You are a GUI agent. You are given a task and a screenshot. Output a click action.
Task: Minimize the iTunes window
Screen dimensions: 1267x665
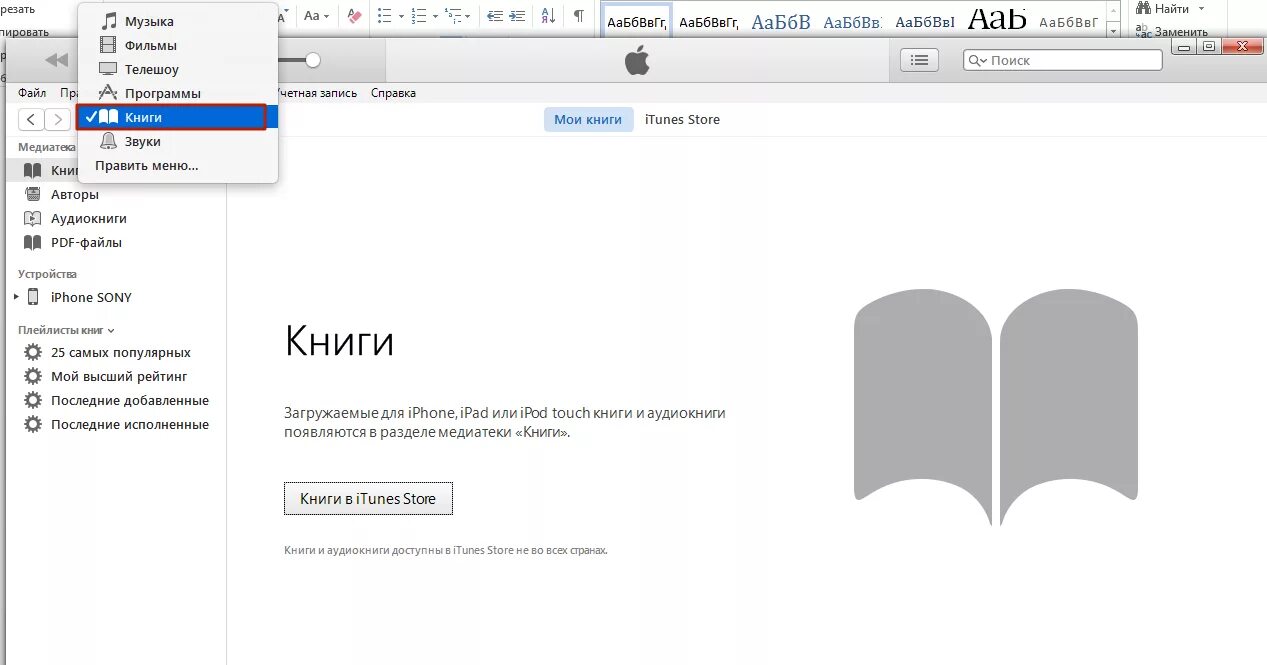pyautogui.click(x=1186, y=46)
